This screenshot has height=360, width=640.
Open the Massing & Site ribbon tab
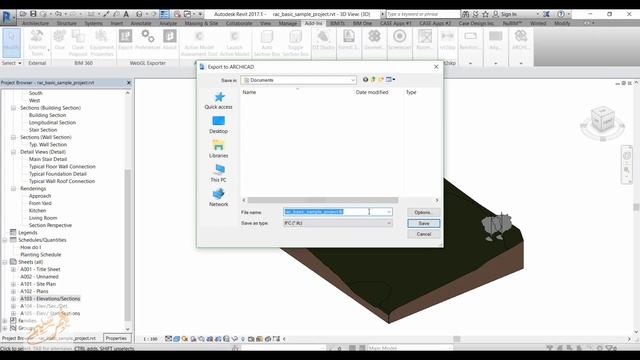[202, 23]
